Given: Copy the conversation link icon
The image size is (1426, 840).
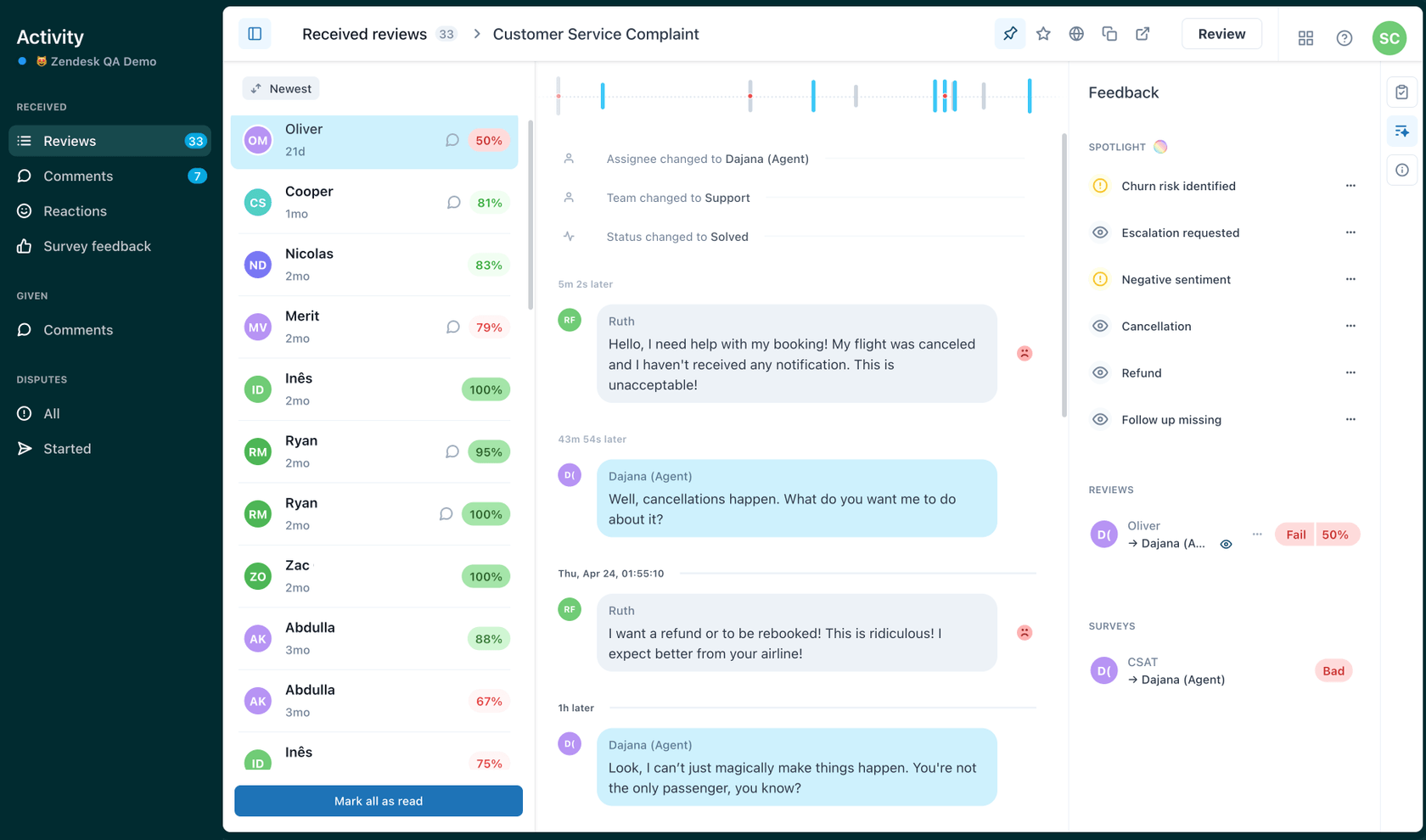Looking at the screenshot, I should point(1109,34).
